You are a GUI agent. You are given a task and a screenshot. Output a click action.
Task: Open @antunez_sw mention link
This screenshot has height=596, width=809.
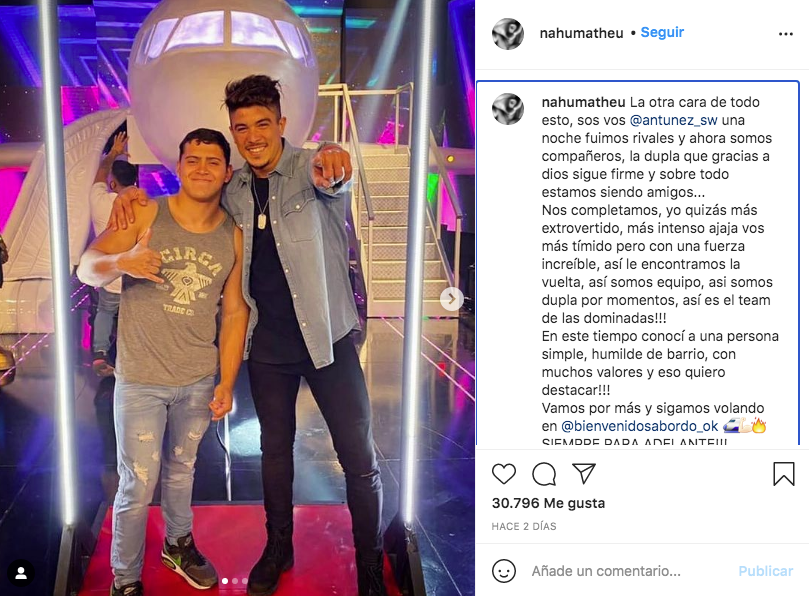pyautogui.click(x=673, y=120)
